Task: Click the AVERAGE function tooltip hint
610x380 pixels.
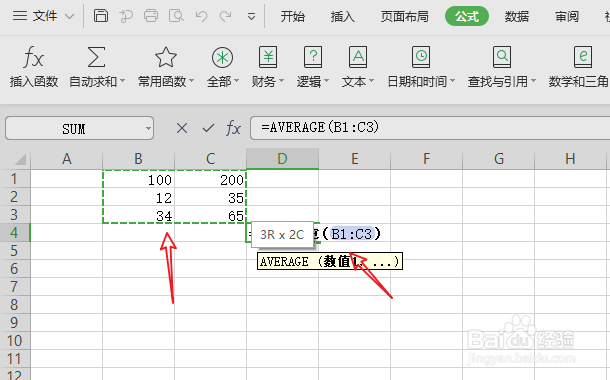Action: (x=330, y=261)
